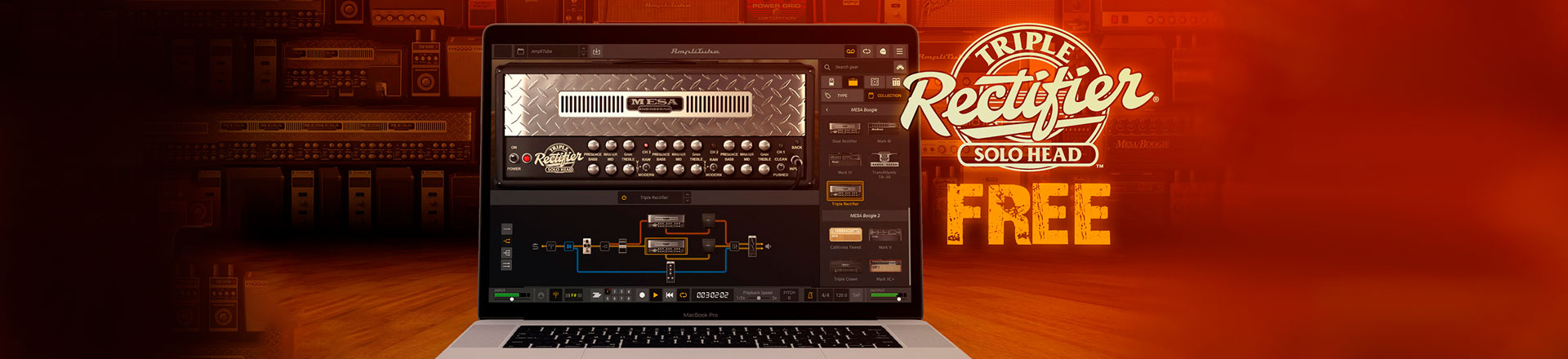Click the magnifier search icon
The image size is (1568, 359).
pos(827,67)
